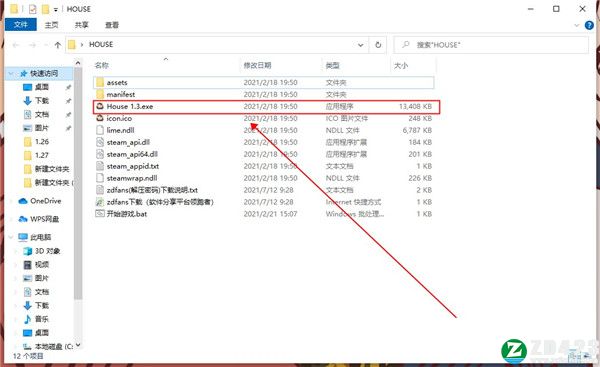This screenshot has height=367, width=600.
Task: Select the steam_api64.dll file icon
Action: [100, 154]
